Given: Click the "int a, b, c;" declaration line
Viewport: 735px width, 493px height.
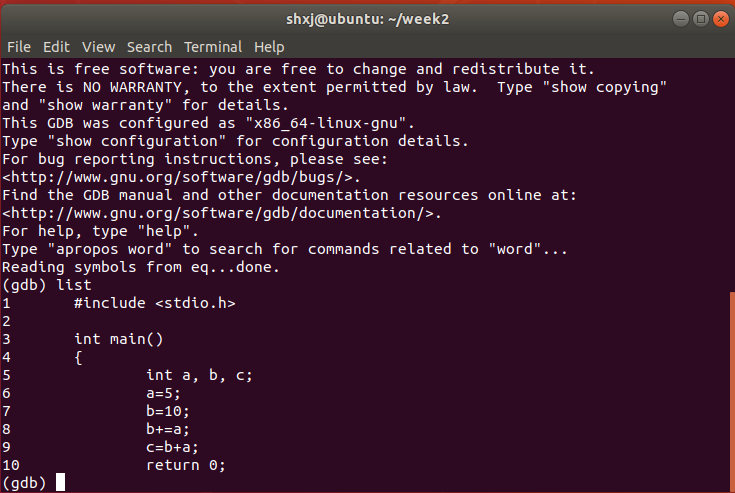Looking at the screenshot, I should (200, 375).
